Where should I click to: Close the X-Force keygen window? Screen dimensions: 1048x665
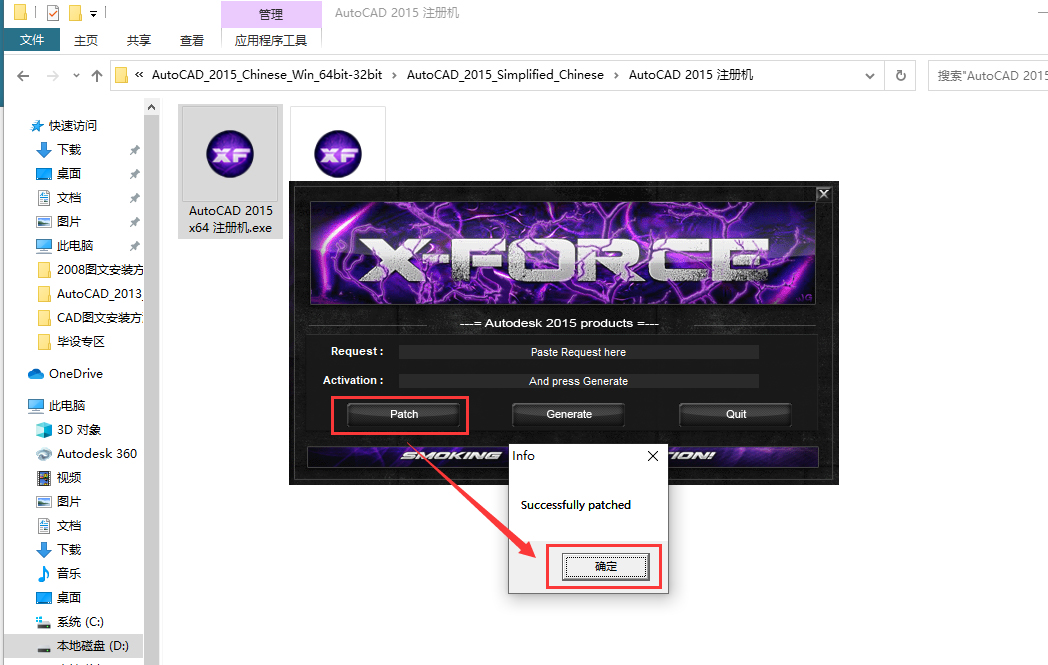[823, 194]
